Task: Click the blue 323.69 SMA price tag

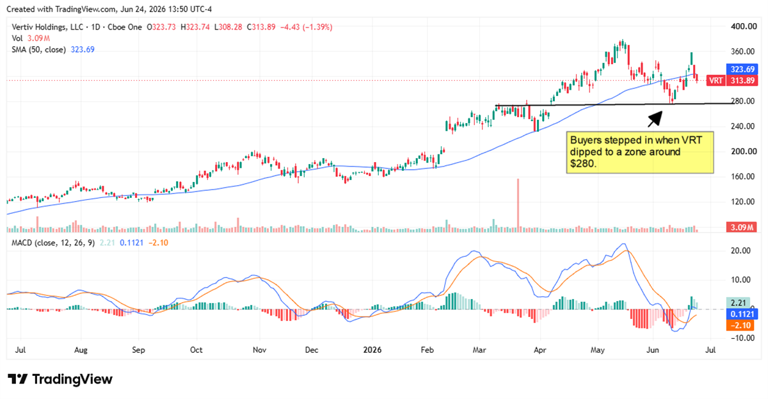Action: [743, 70]
